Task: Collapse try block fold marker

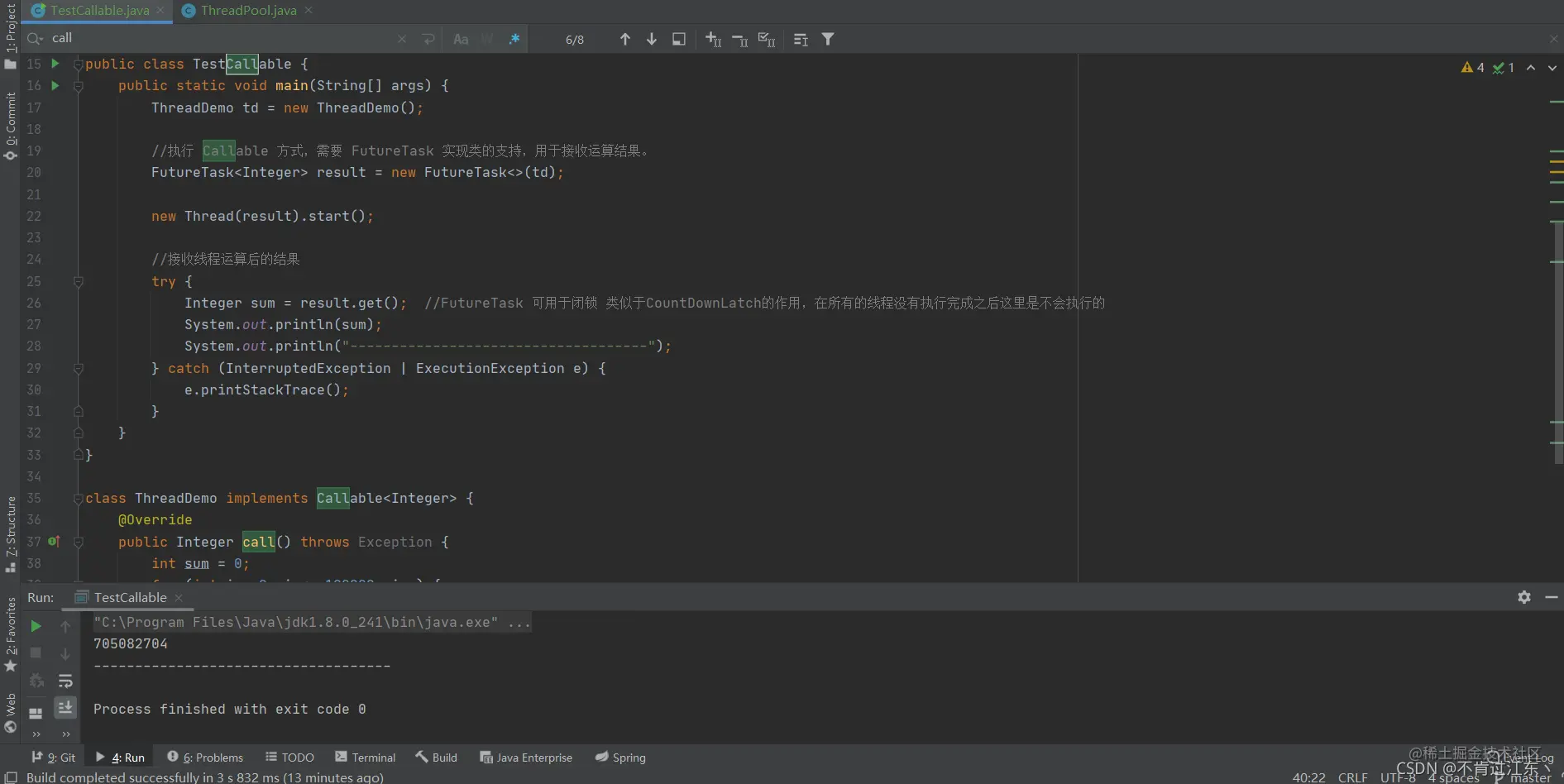Action: tap(79, 282)
